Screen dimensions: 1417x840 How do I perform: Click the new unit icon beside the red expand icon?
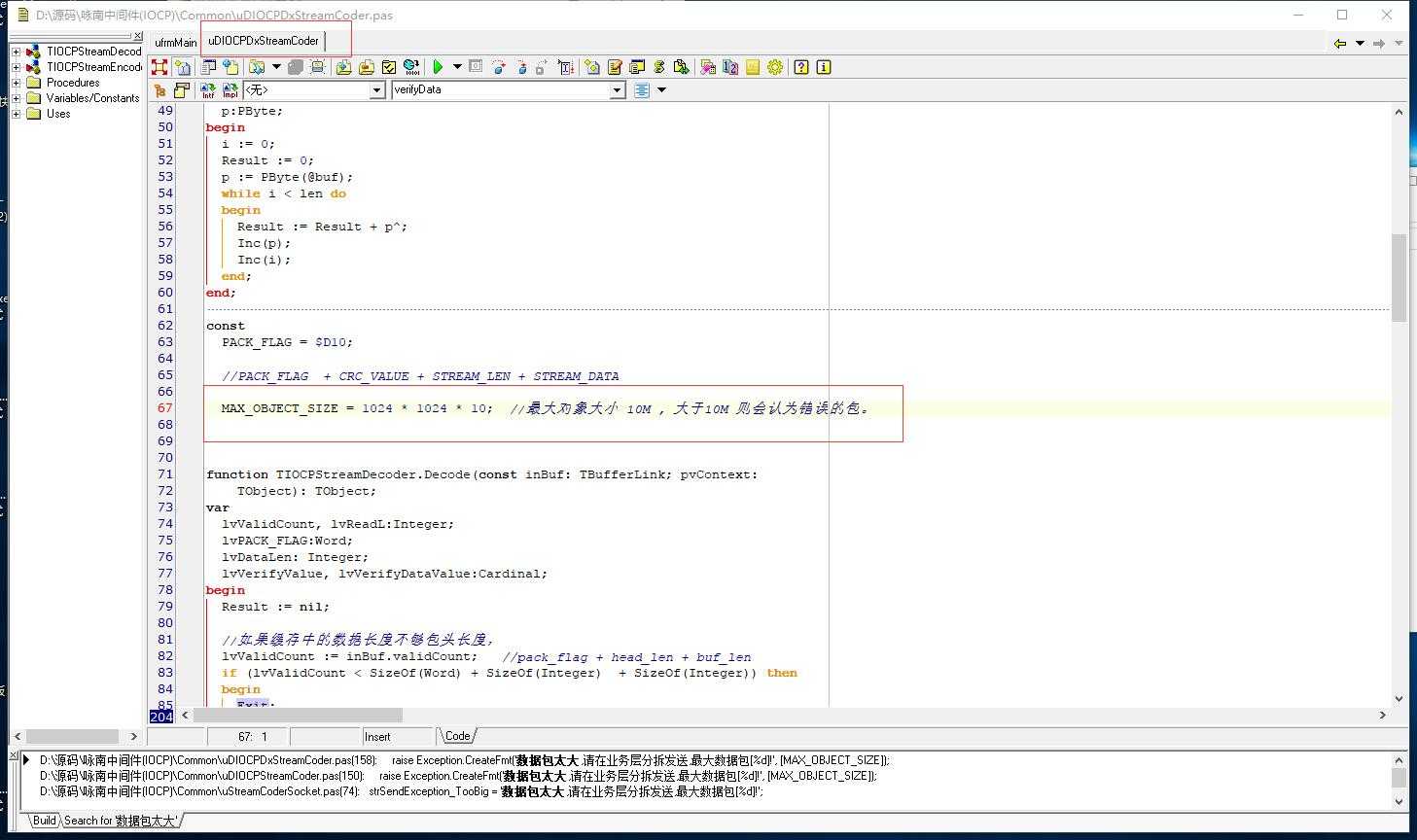click(182, 67)
